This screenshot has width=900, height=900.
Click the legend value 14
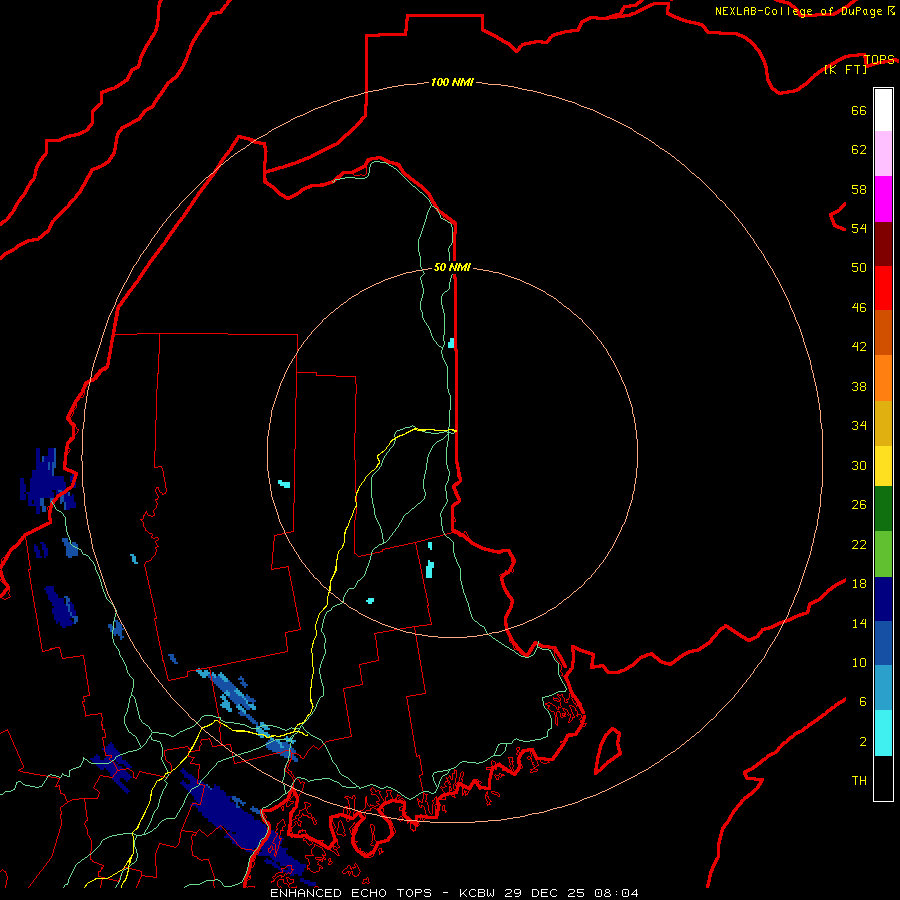coord(859,623)
